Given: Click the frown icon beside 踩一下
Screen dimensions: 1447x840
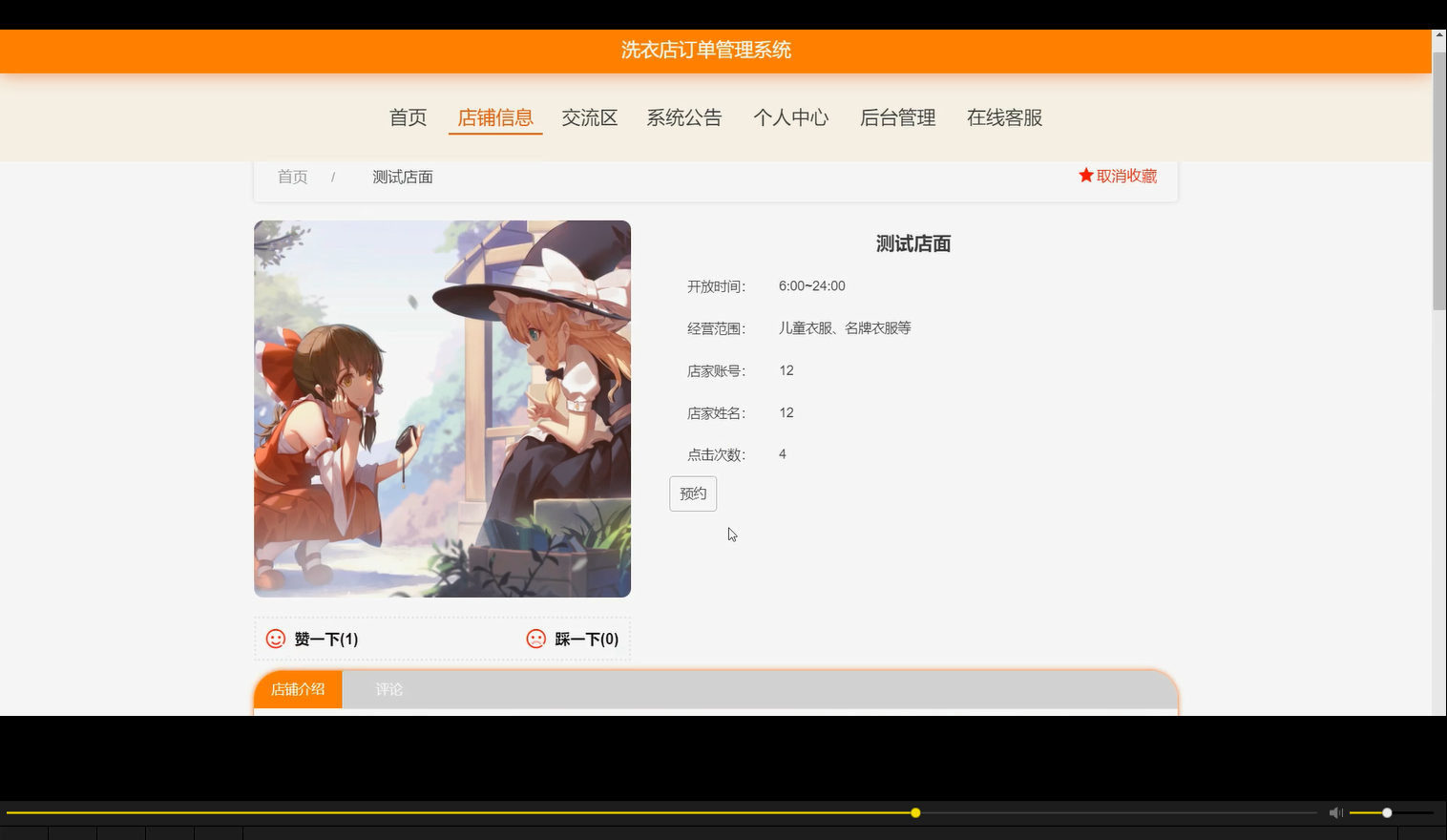Looking at the screenshot, I should click(535, 639).
